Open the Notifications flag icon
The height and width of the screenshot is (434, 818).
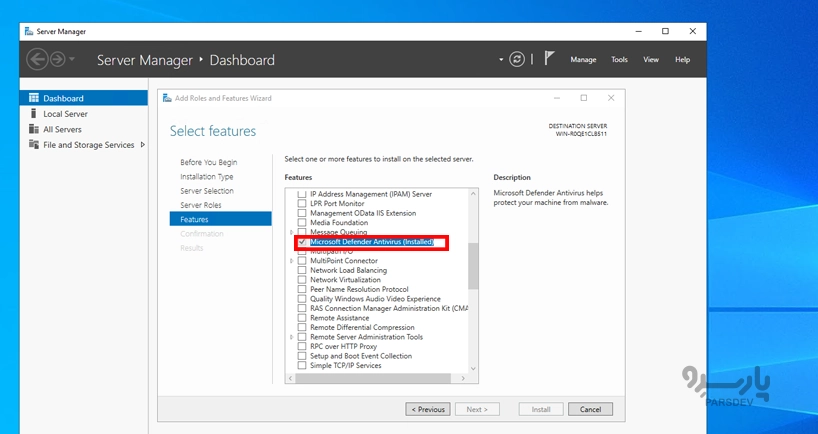tap(549, 58)
